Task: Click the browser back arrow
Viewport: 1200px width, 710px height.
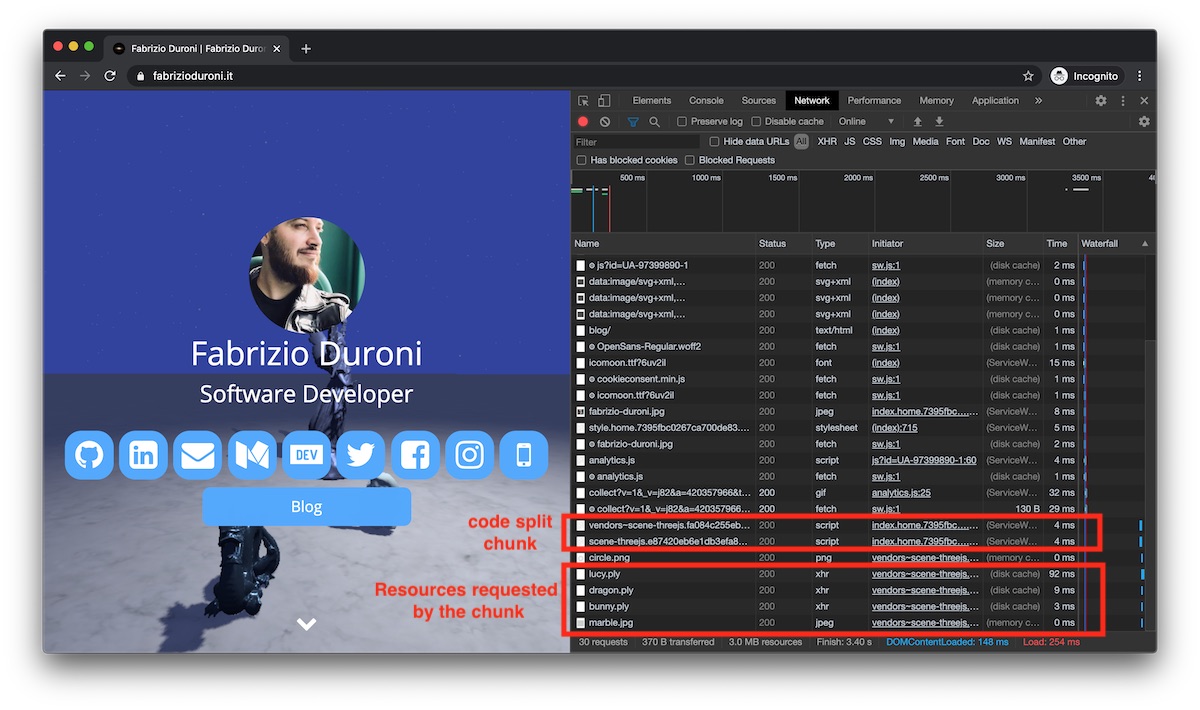Action: pyautogui.click(x=60, y=76)
